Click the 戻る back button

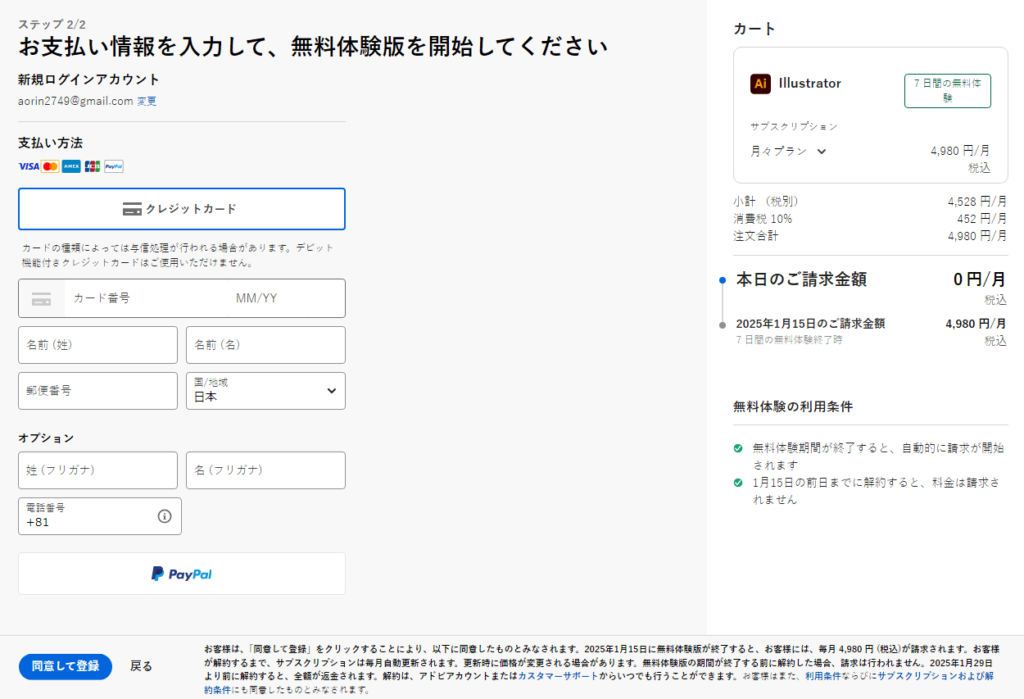coord(141,666)
